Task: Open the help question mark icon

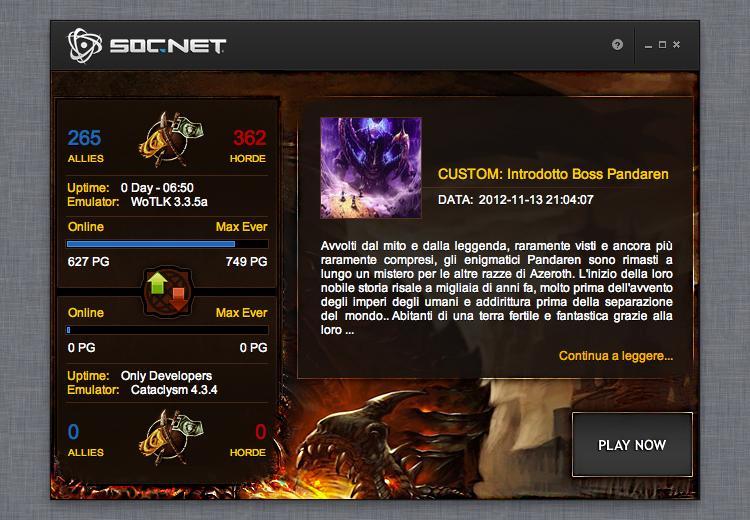Action: point(618,44)
